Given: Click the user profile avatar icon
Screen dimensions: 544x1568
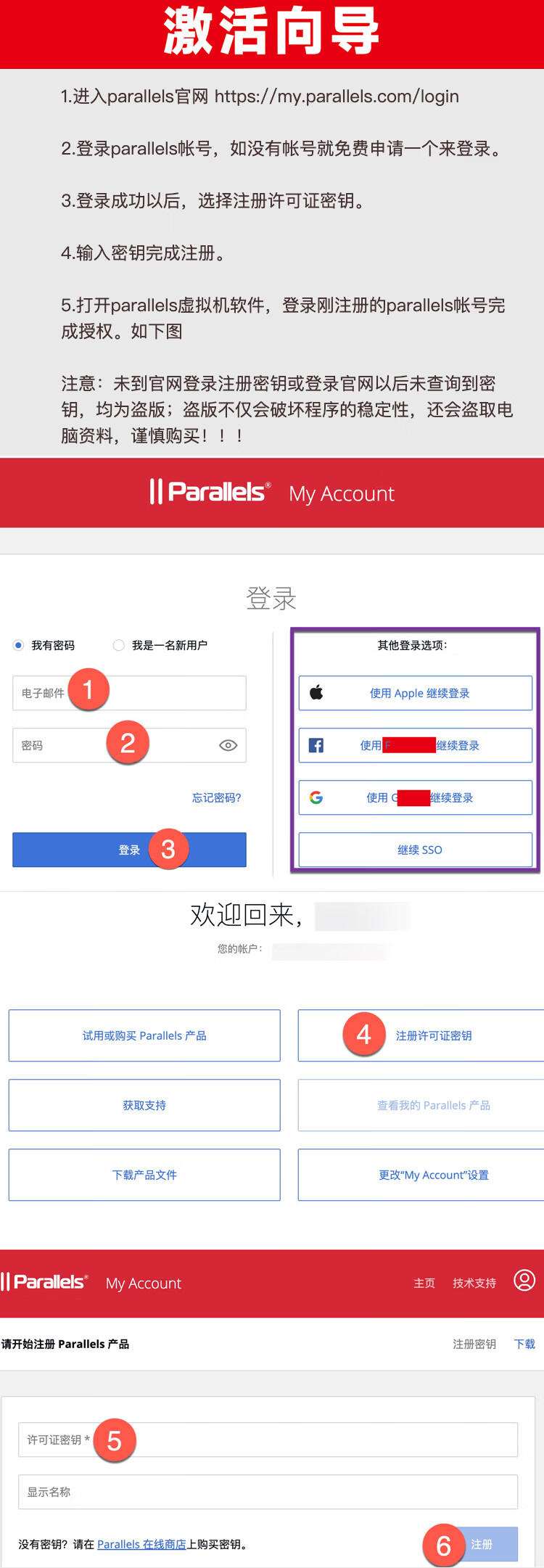Looking at the screenshot, I should (524, 1279).
